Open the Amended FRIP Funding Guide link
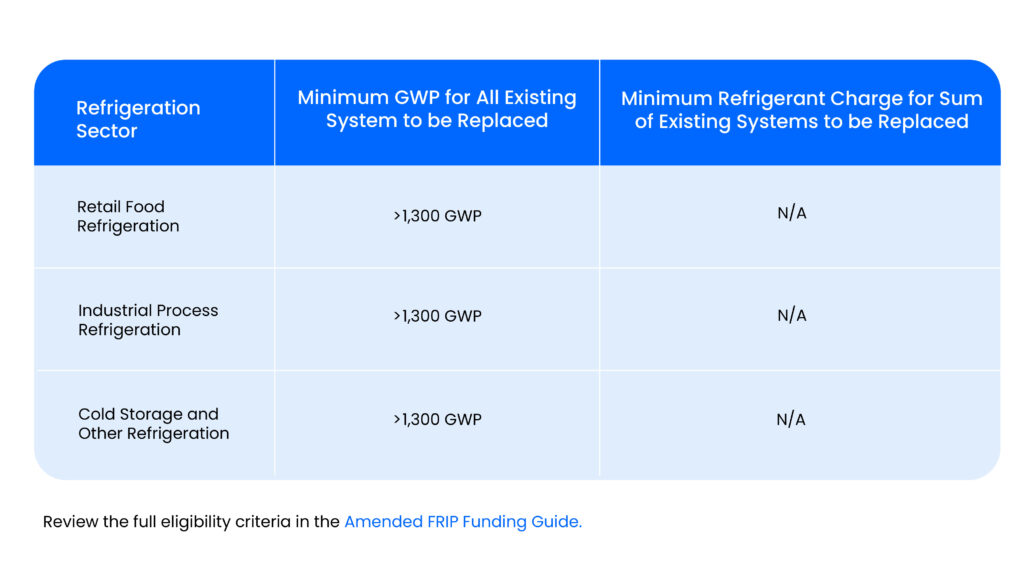The width and height of the screenshot is (1024, 576). [462, 522]
